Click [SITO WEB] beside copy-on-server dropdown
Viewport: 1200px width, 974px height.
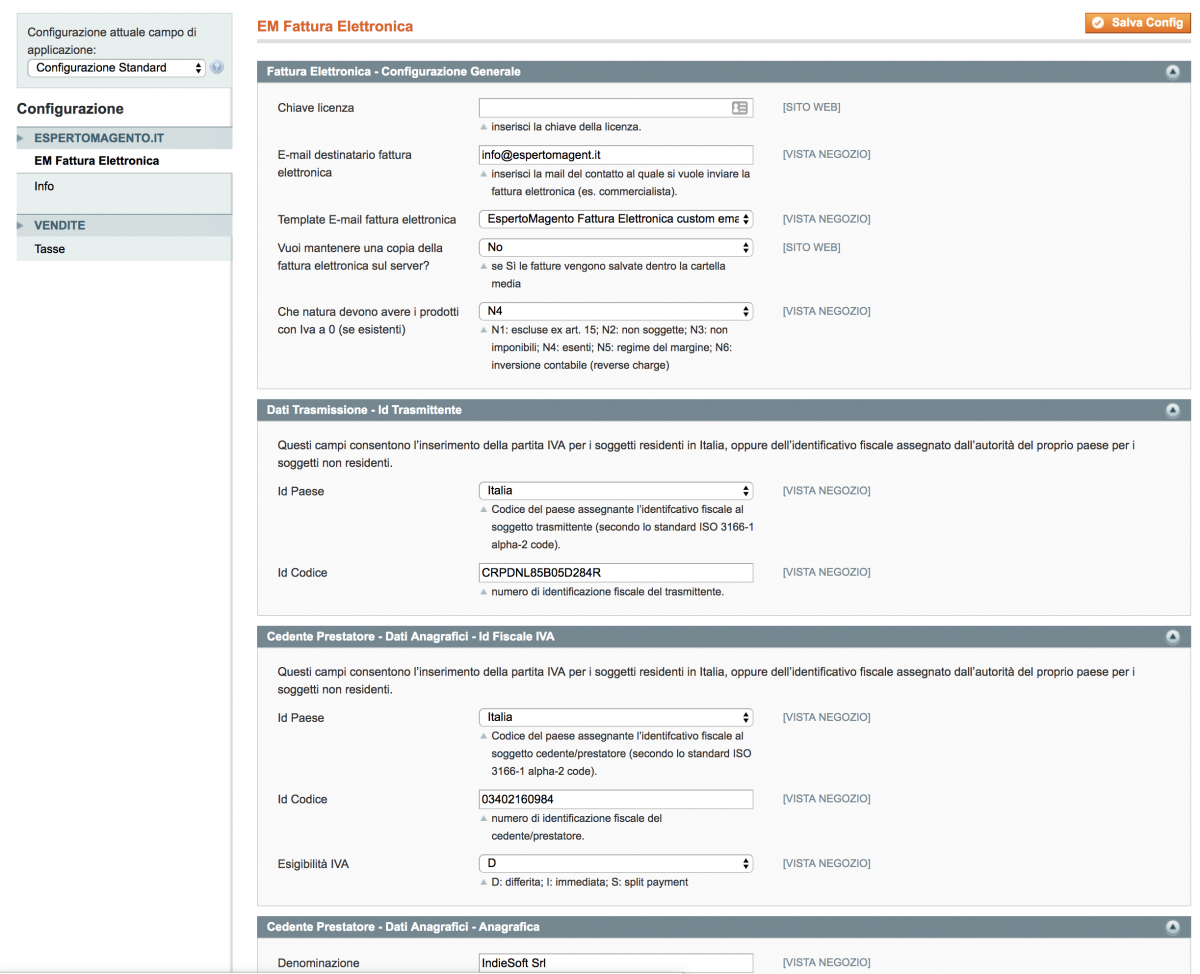point(811,247)
